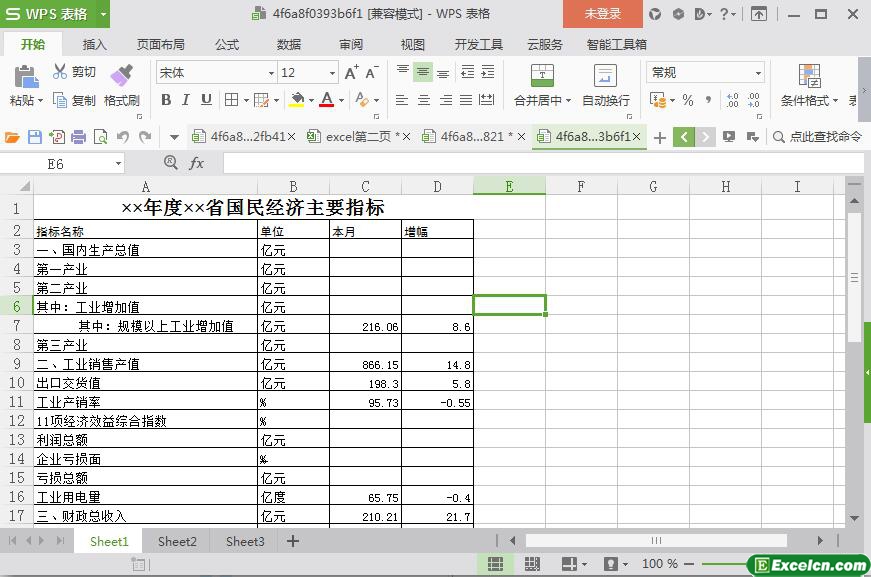Apply comma thousands separator style

click(708, 101)
